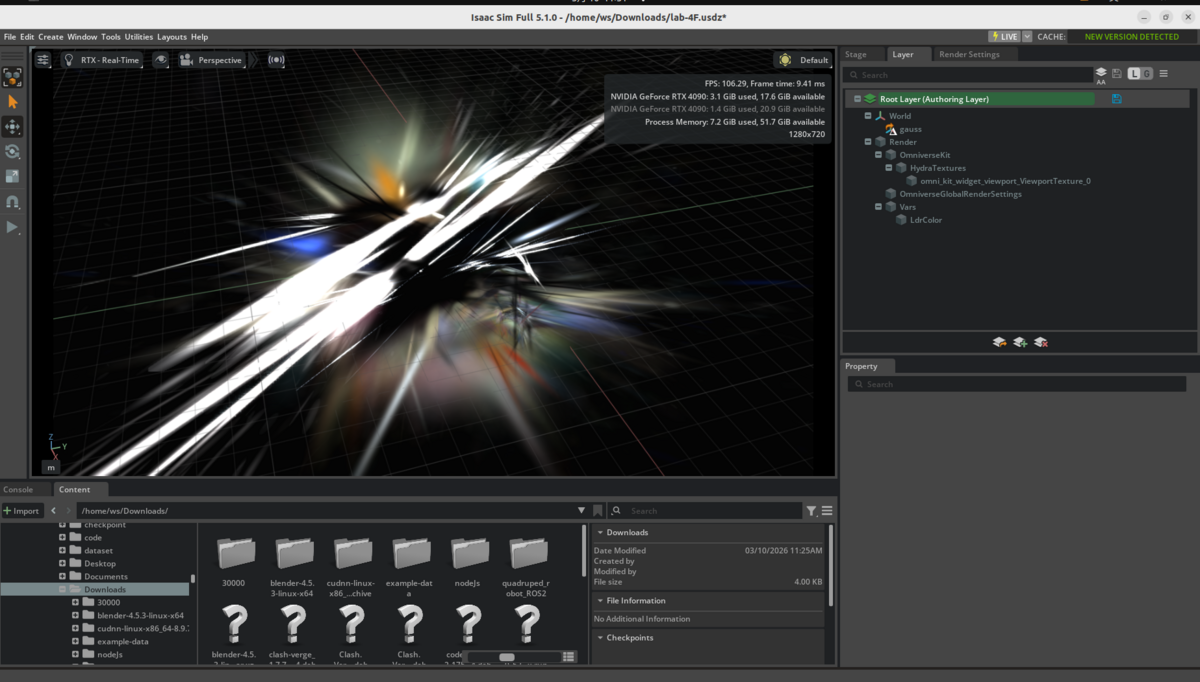This screenshot has height=682, width=1200.
Task: Toggle the selection mode prims icon
Action: pos(12,77)
